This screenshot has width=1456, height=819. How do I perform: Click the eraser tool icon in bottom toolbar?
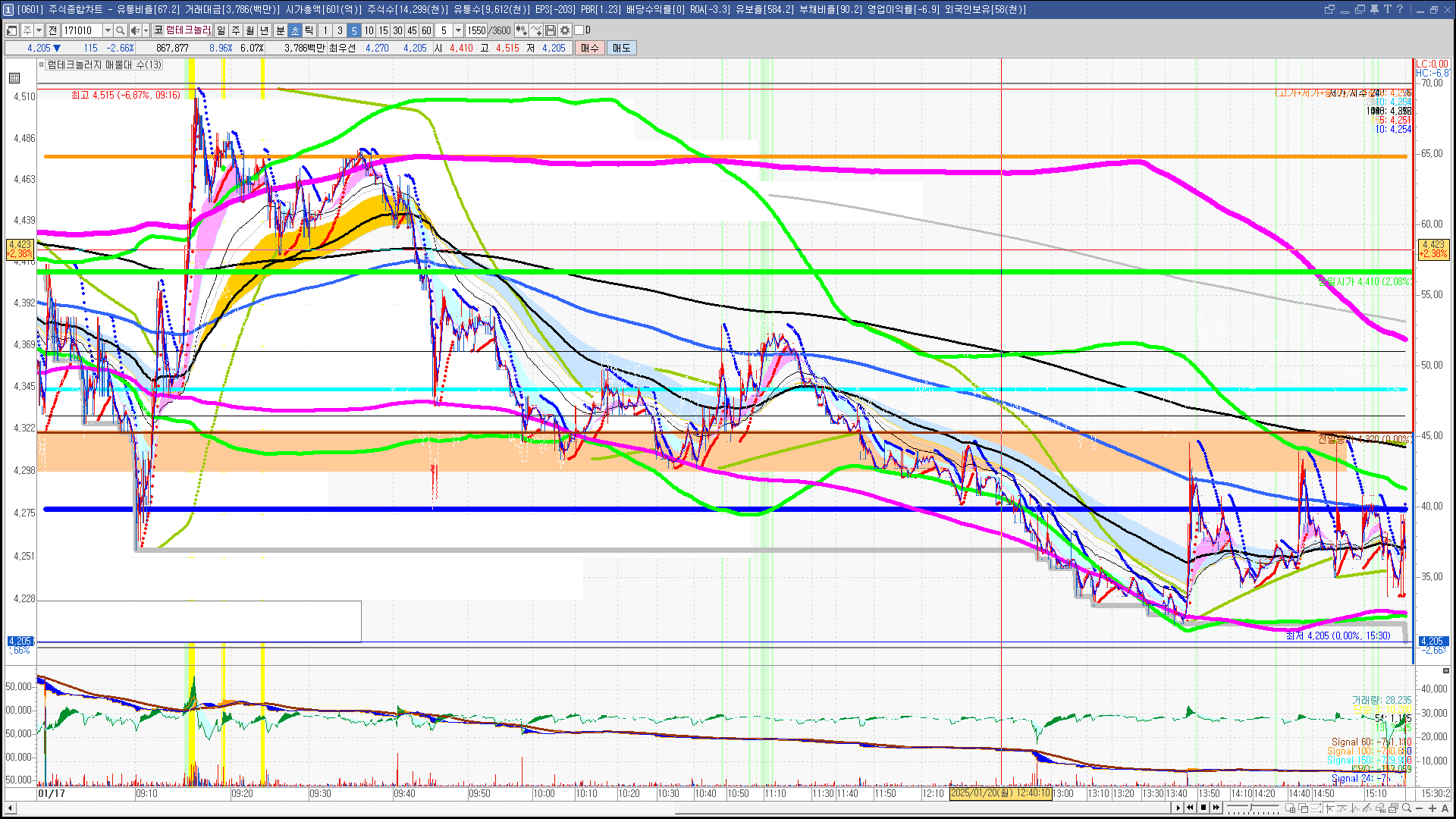tap(1380, 808)
